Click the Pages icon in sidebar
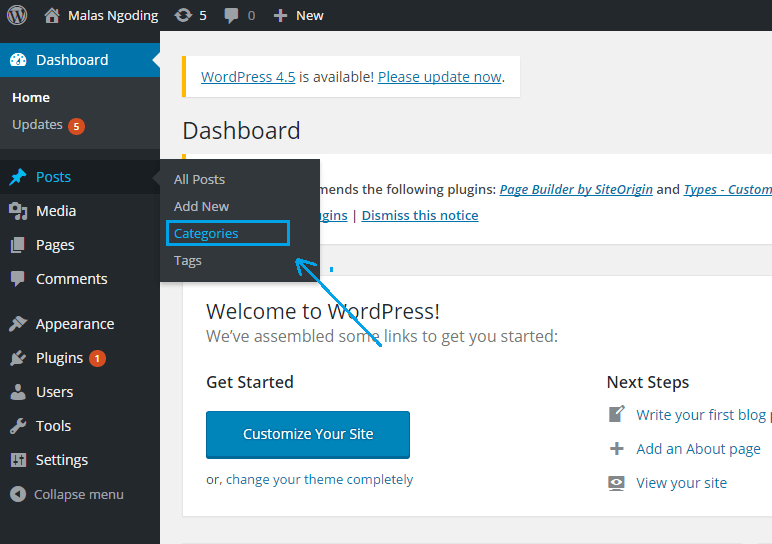 tap(18, 245)
